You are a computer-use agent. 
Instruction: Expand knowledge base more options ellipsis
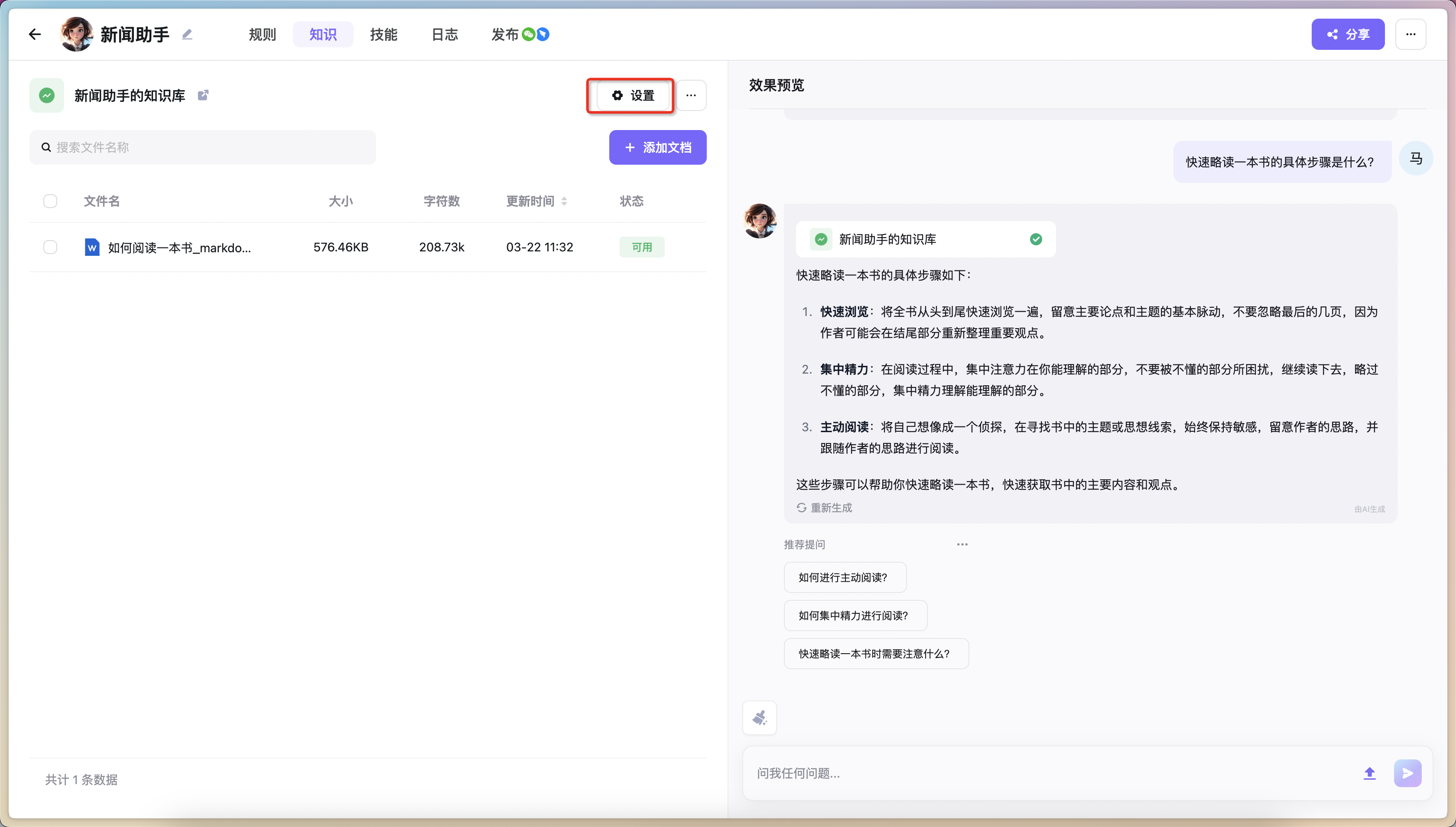click(691, 95)
